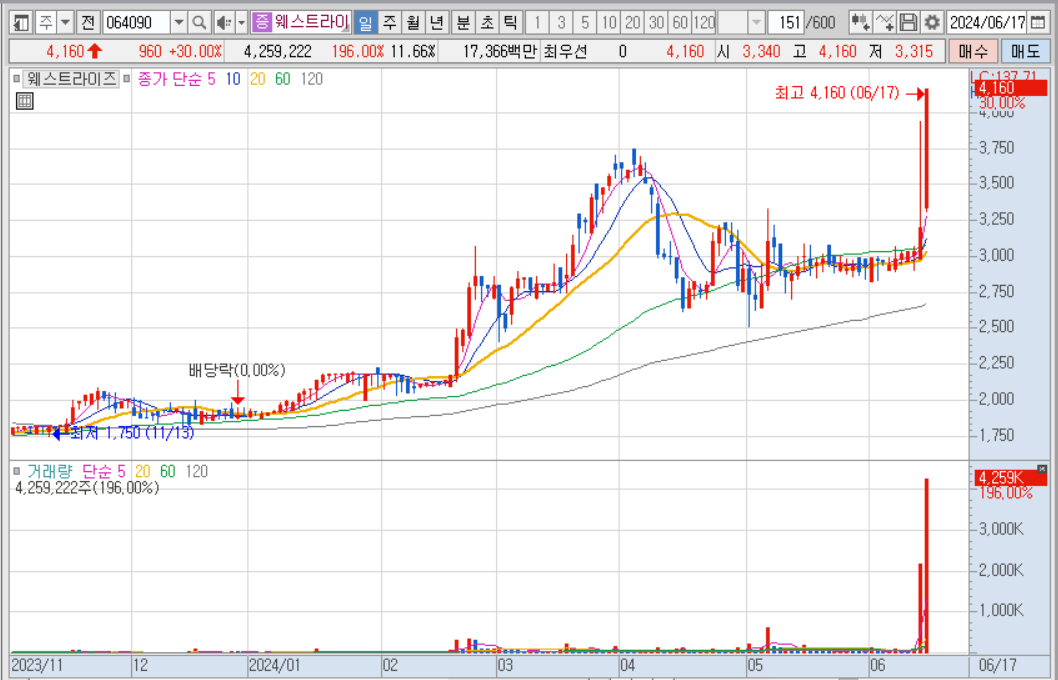Click the add candlestick chart icon
This screenshot has width=1058, height=680.
(x=860, y=22)
